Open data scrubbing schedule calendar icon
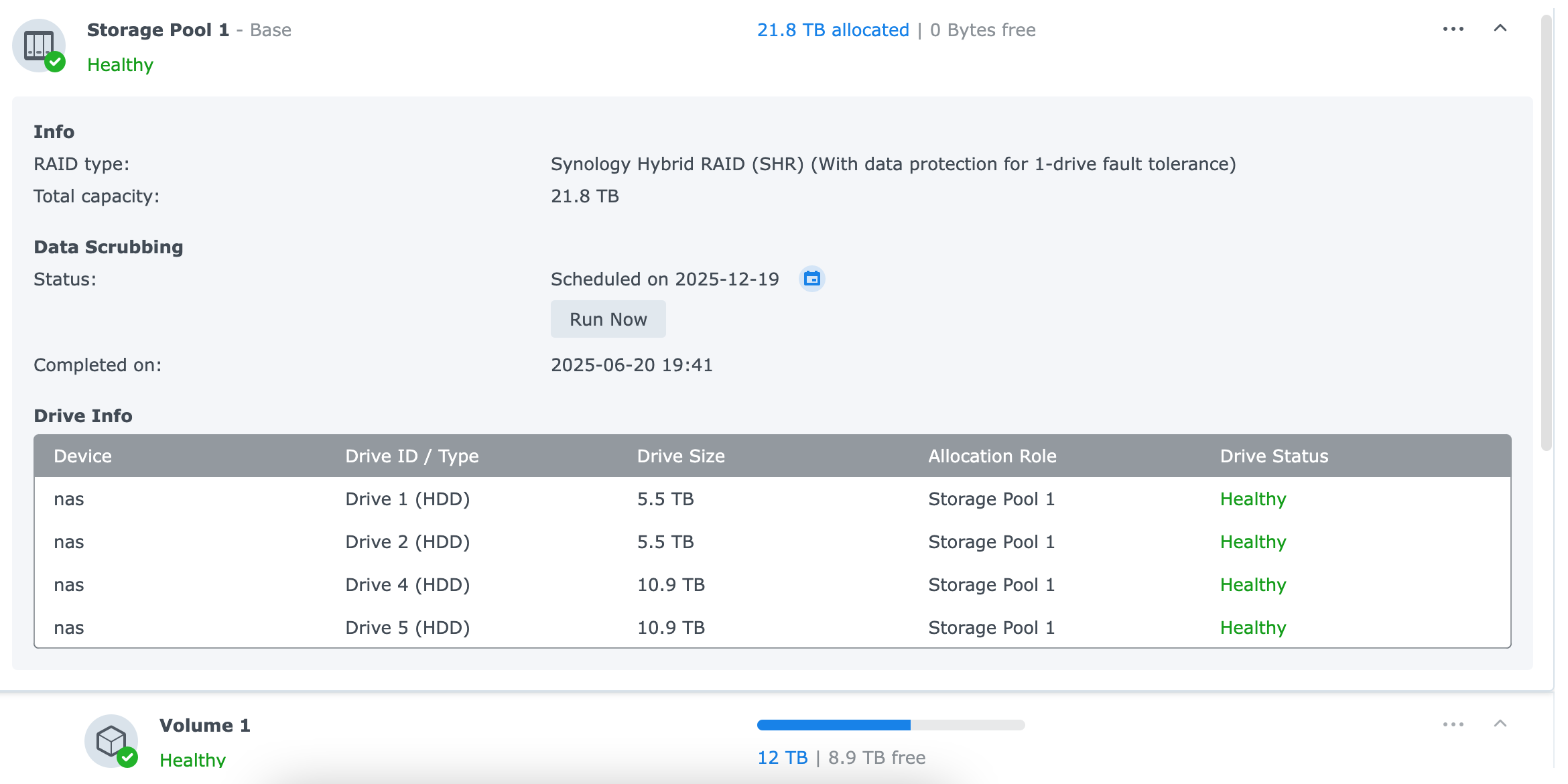 click(x=811, y=279)
